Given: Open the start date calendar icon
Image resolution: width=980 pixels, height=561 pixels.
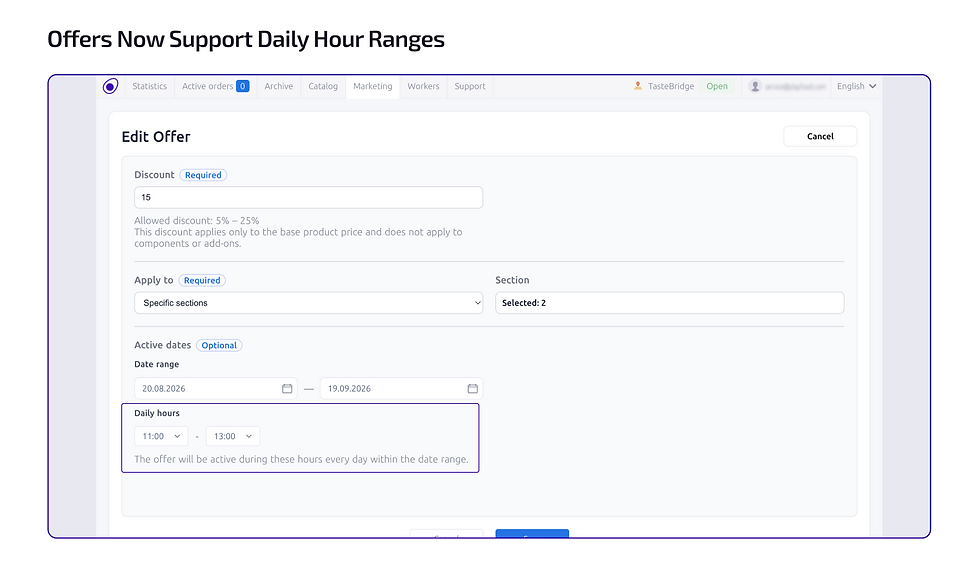Looking at the screenshot, I should 287,389.
